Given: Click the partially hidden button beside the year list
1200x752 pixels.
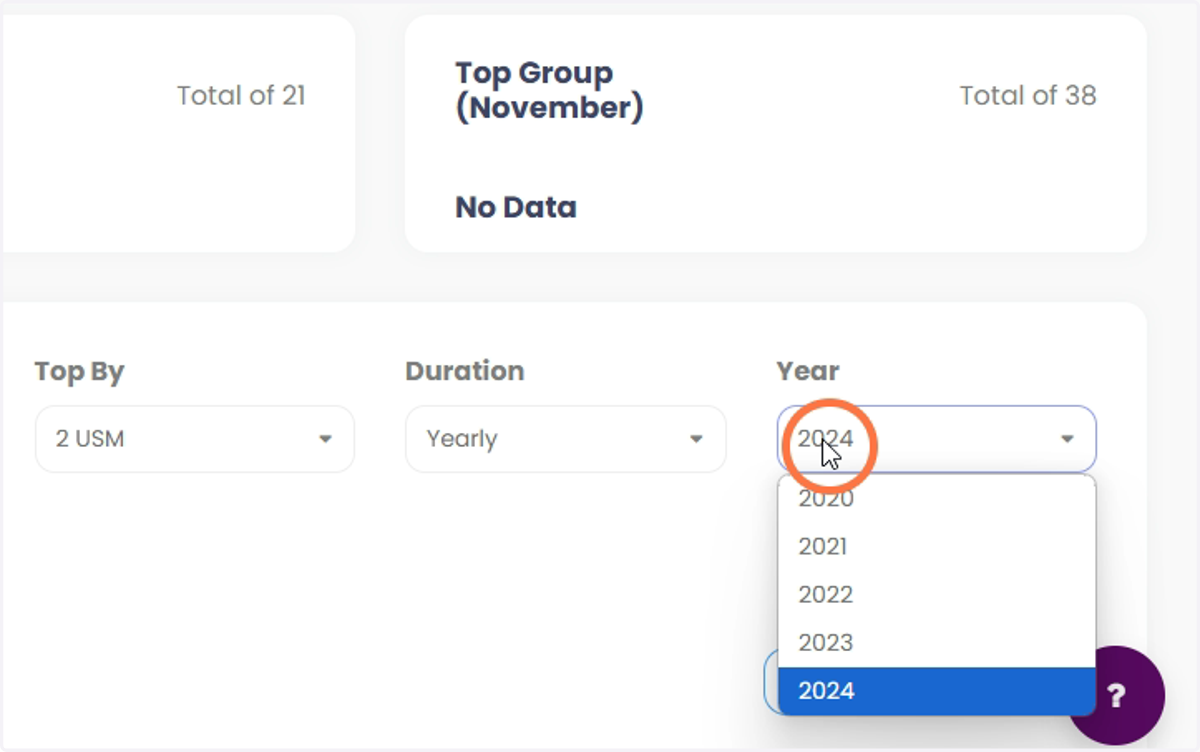Looking at the screenshot, I should pos(771,682).
